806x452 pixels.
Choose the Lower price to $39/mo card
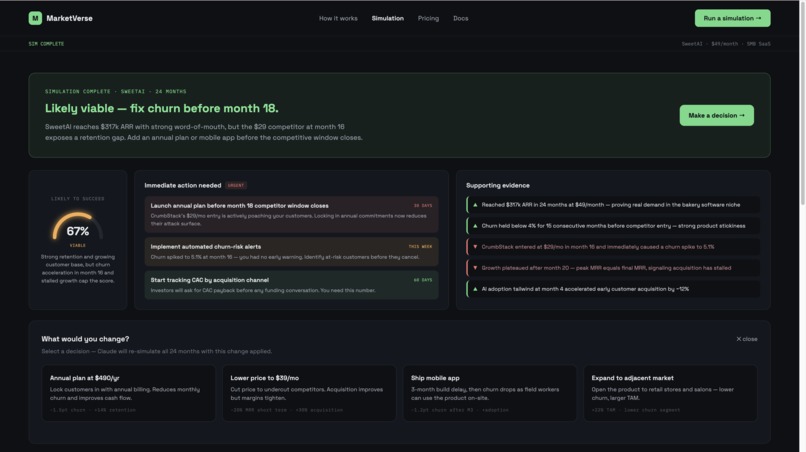pyautogui.click(x=309, y=393)
